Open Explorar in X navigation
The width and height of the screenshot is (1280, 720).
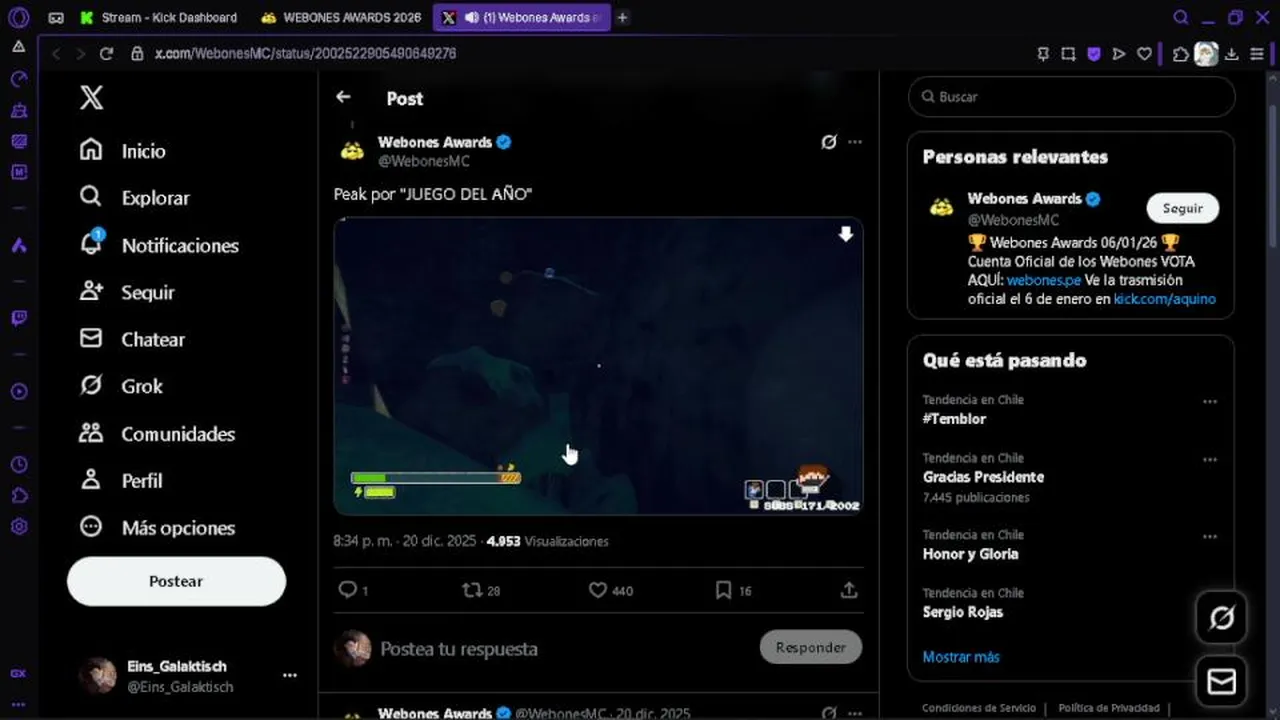point(134,198)
